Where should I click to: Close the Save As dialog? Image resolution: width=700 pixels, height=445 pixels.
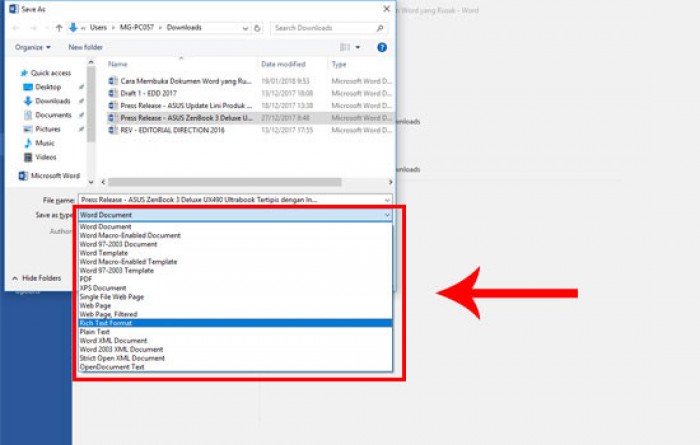coord(387,9)
